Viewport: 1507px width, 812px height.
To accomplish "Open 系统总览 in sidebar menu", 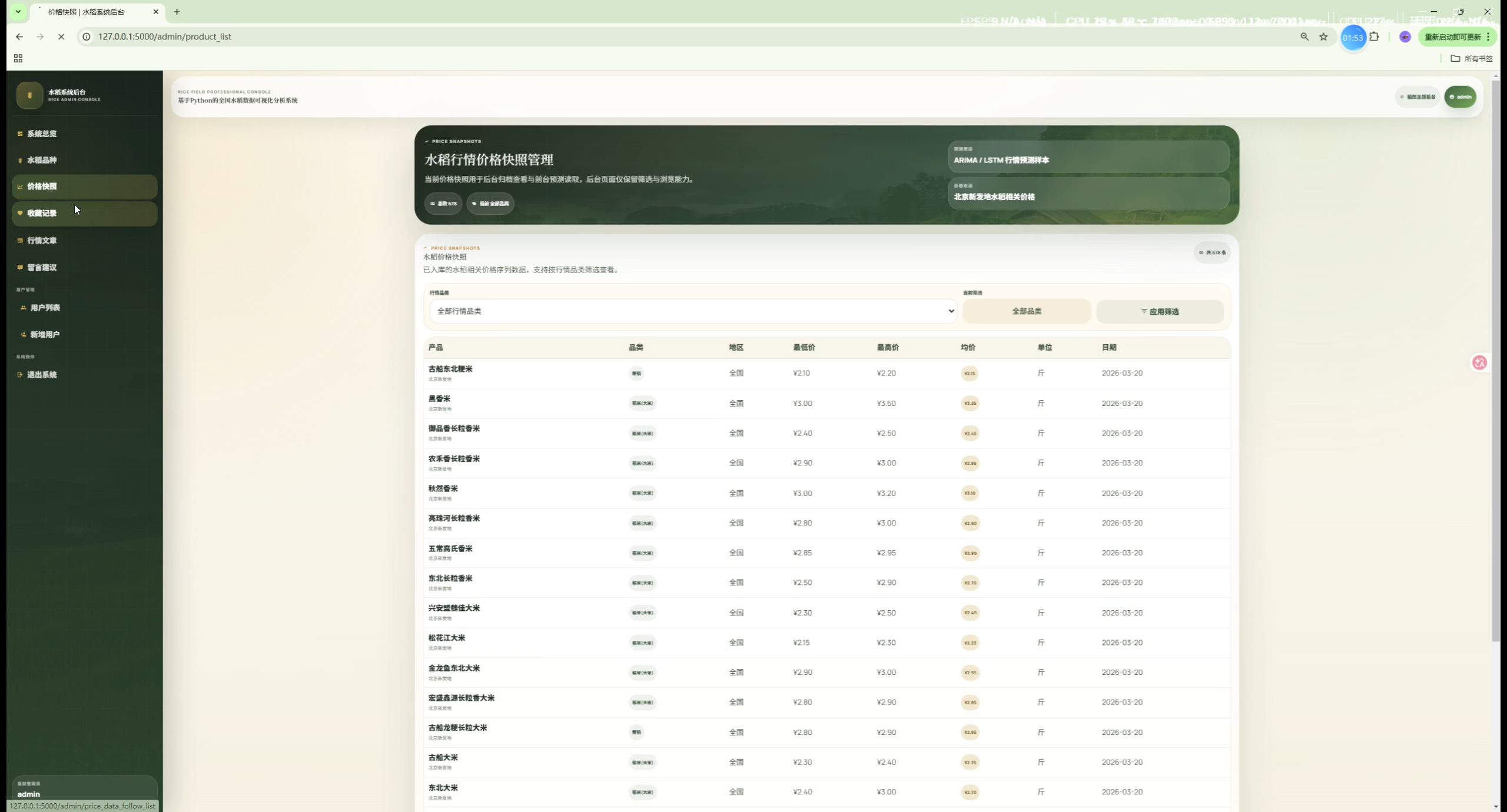I will pyautogui.click(x=42, y=134).
